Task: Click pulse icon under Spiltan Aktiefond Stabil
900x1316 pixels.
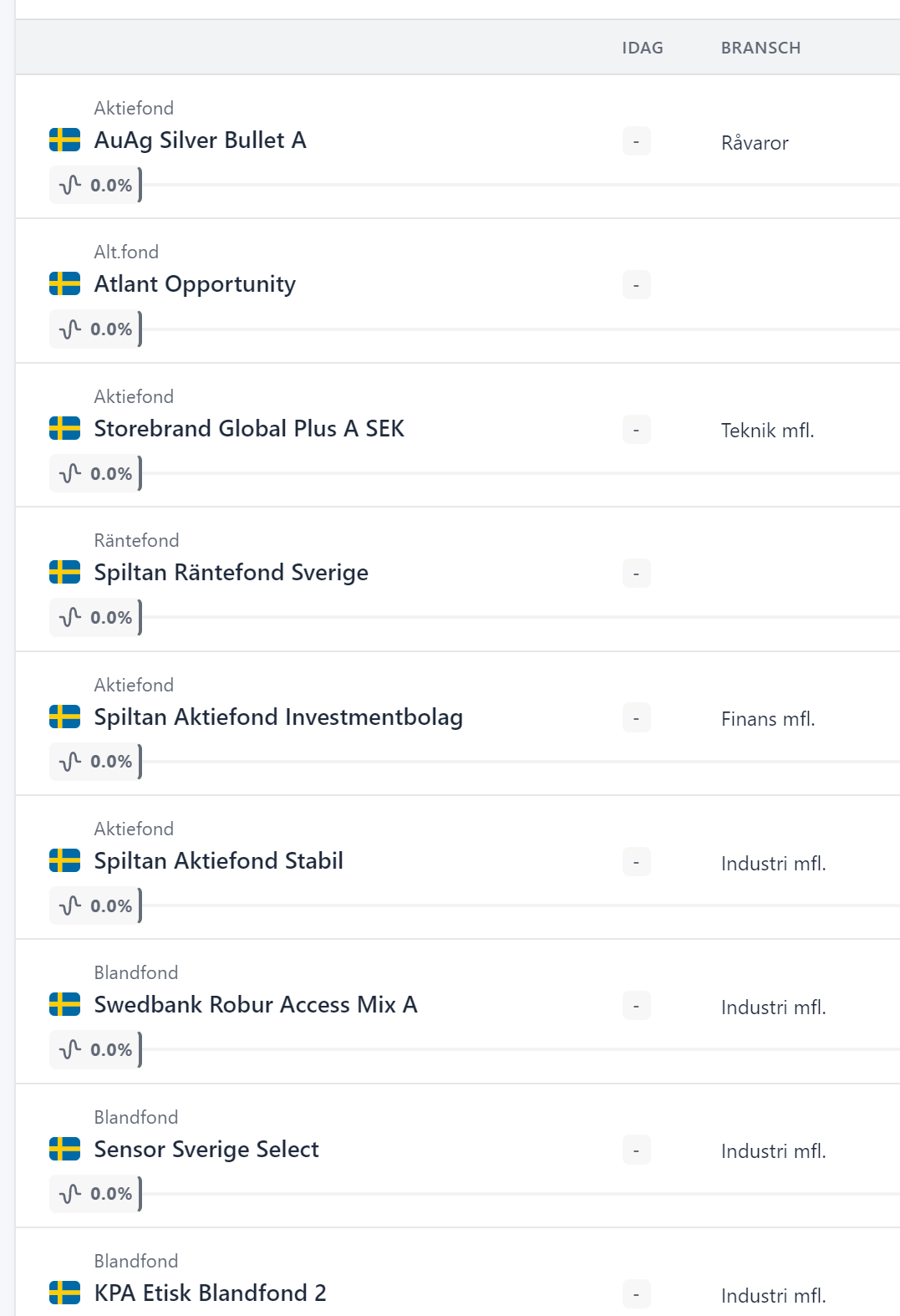Action: 70,905
